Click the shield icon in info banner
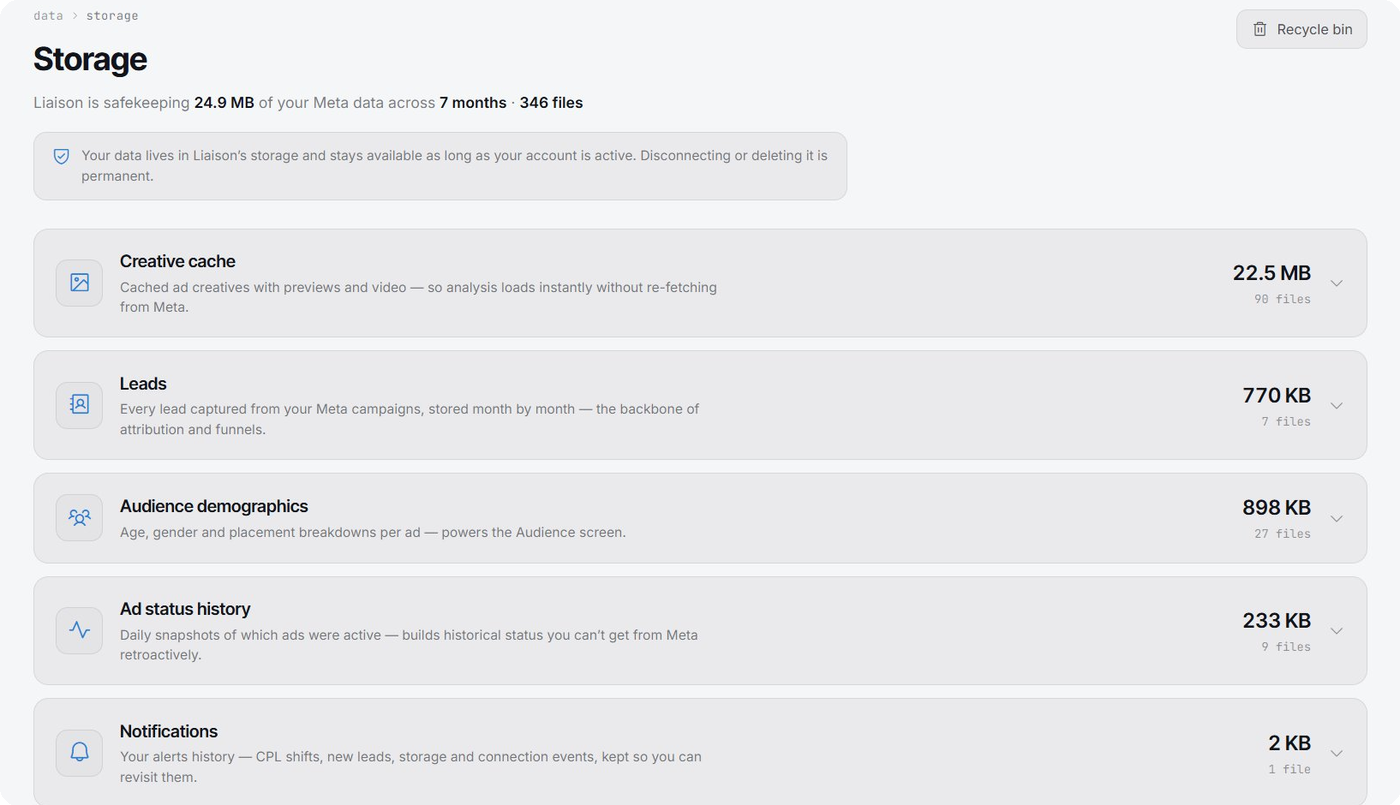 tap(61, 157)
